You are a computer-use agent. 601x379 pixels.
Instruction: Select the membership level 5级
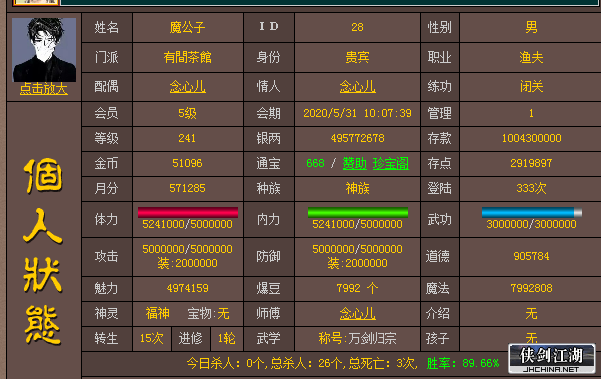(187, 113)
